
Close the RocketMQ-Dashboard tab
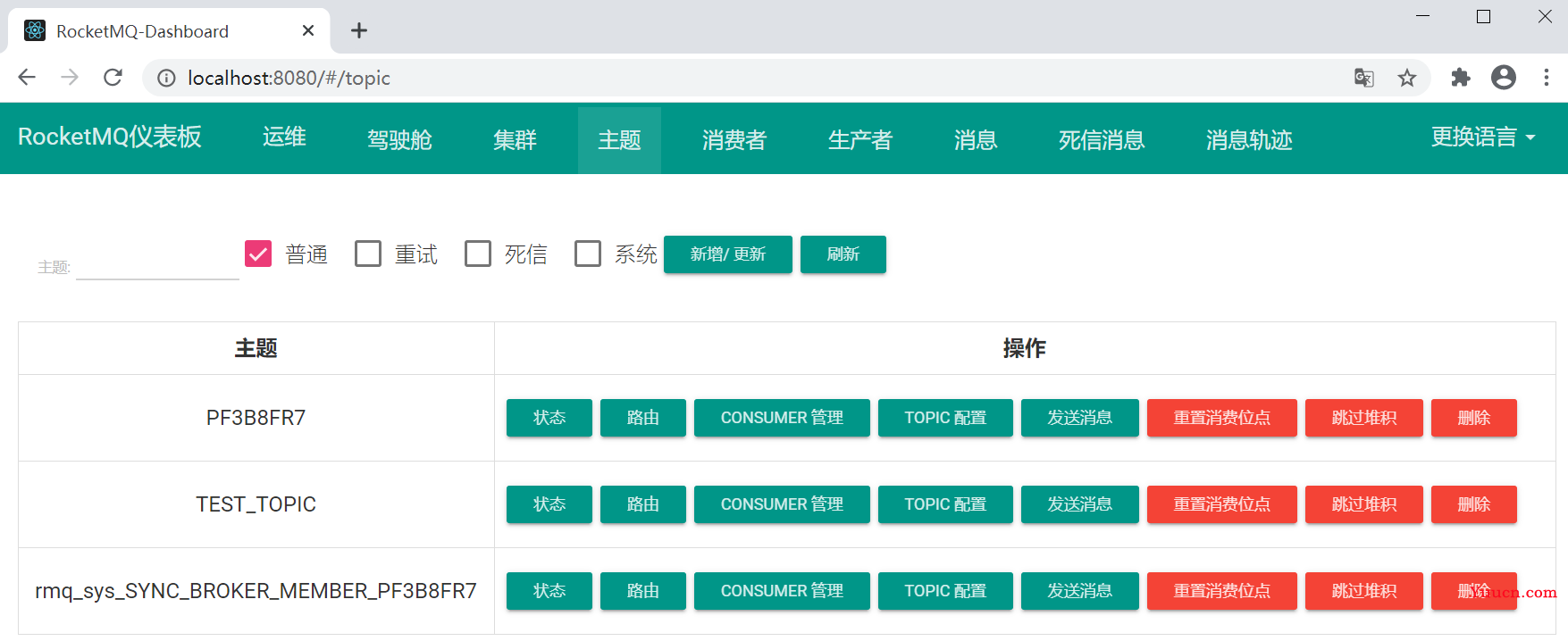coord(308,30)
